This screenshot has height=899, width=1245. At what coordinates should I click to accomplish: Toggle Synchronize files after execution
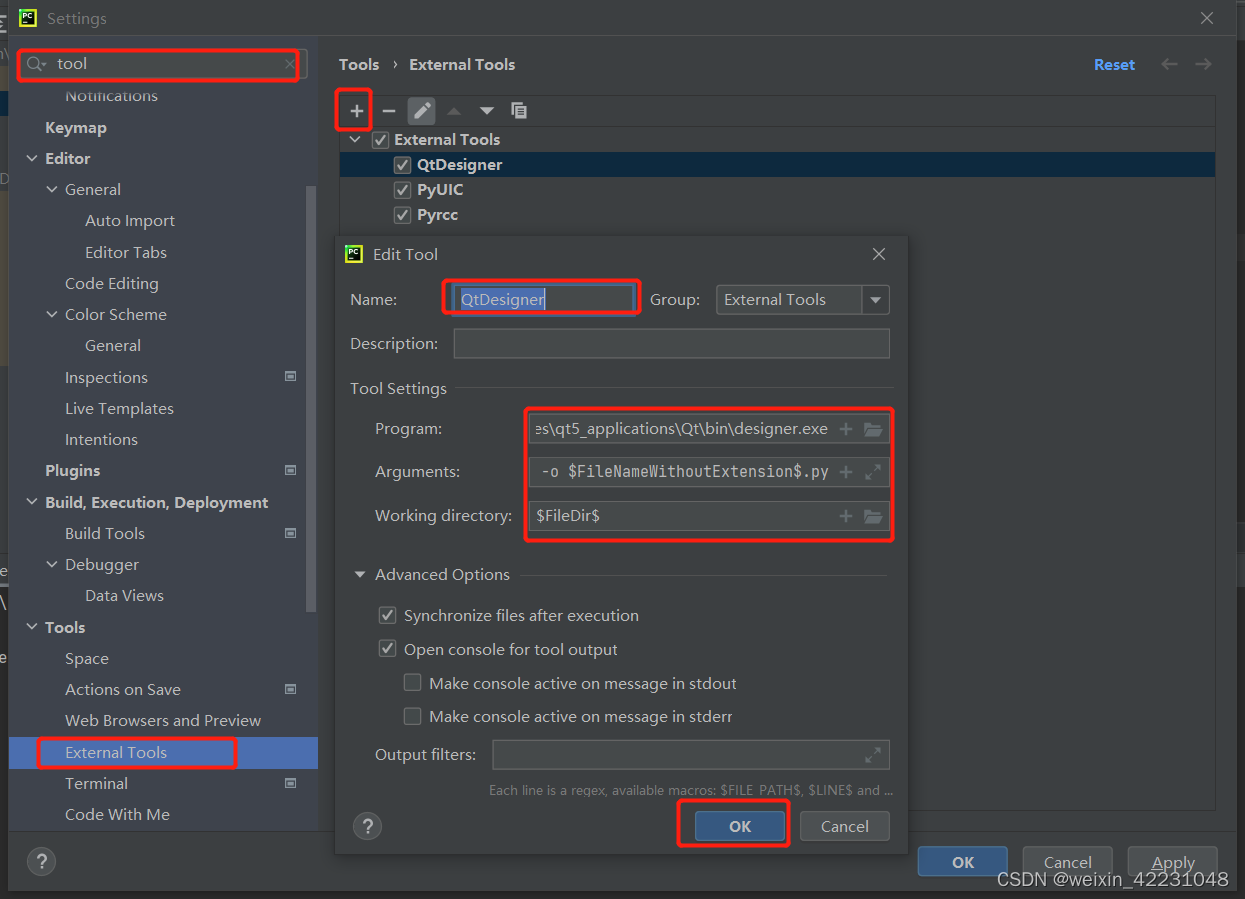387,615
